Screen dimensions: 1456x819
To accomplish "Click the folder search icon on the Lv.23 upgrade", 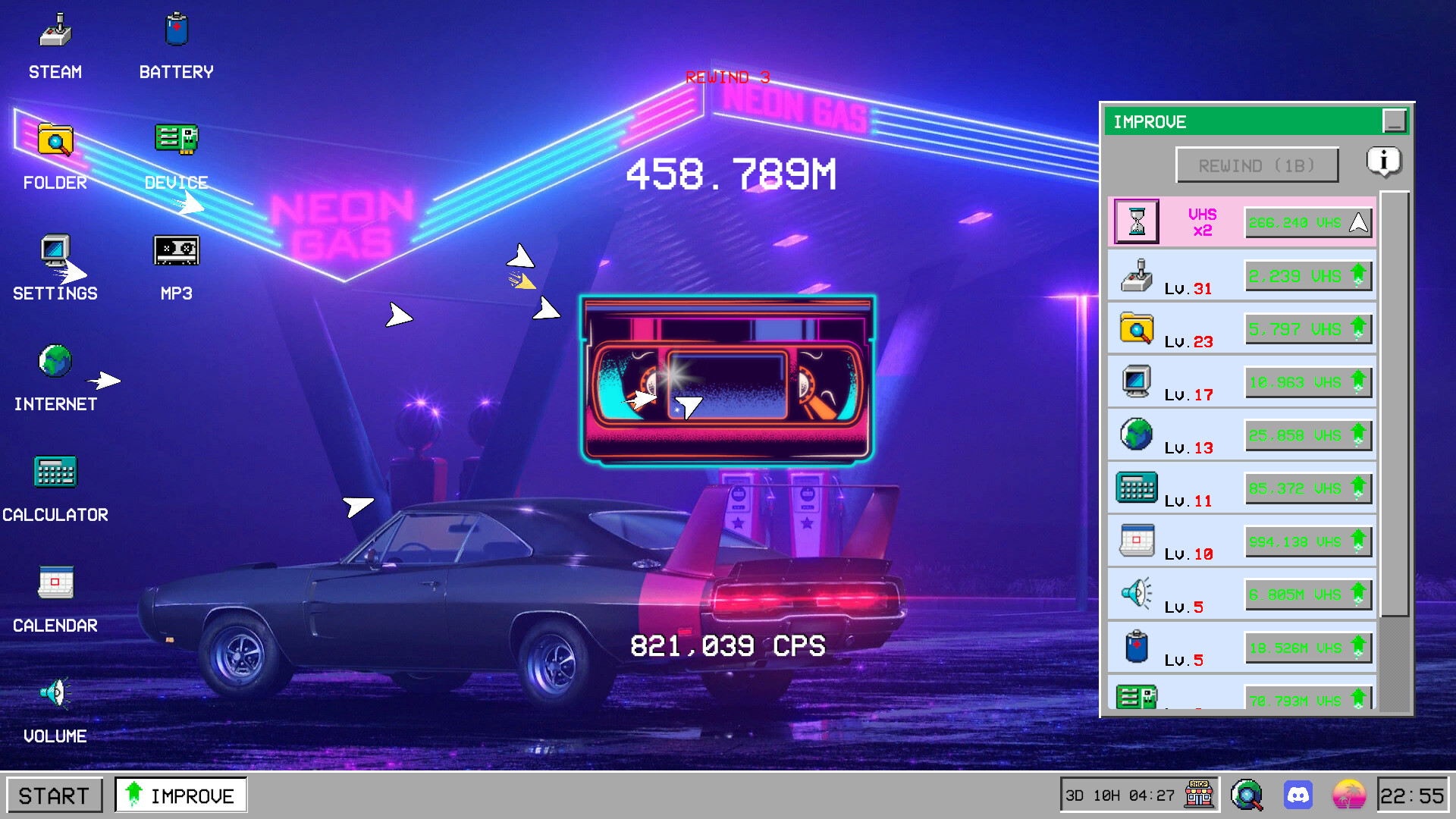I will click(x=1135, y=328).
